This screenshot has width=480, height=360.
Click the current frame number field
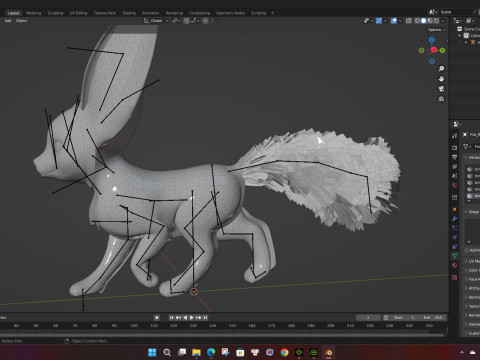[x=368, y=318]
